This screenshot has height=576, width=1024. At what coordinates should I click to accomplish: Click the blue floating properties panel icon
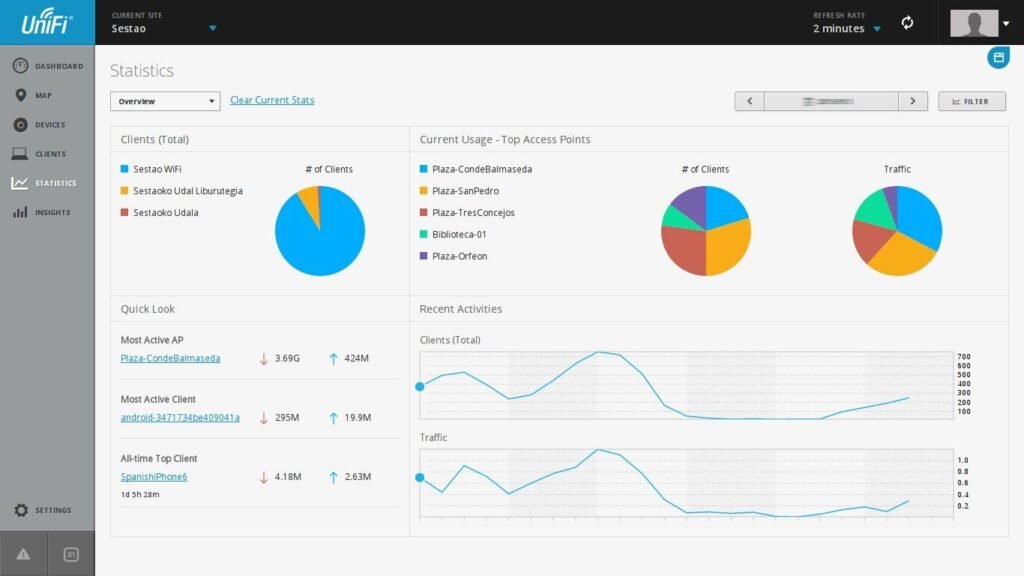(x=998, y=58)
